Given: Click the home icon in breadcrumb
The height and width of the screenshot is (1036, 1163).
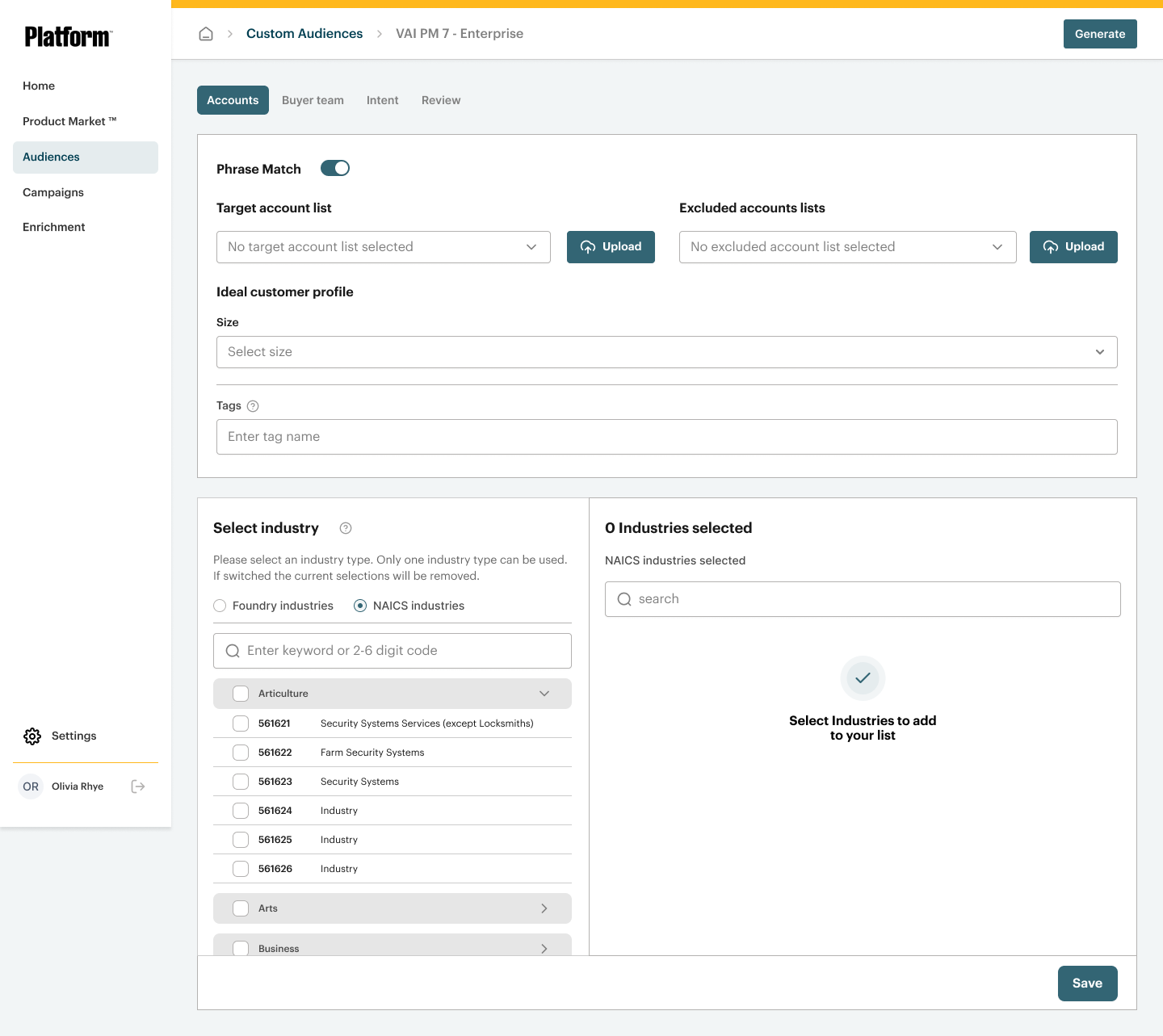Looking at the screenshot, I should [206, 34].
